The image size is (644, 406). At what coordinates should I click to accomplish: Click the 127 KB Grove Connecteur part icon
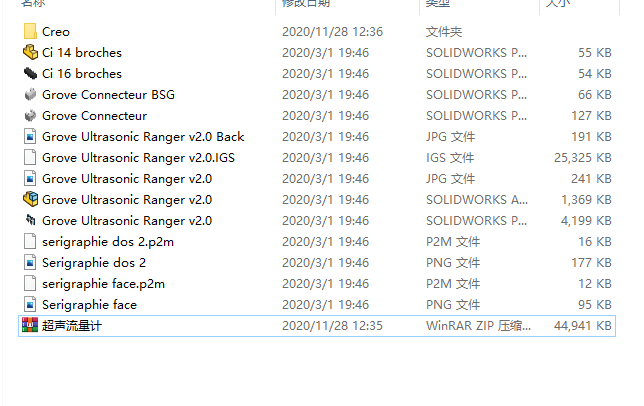(30, 116)
